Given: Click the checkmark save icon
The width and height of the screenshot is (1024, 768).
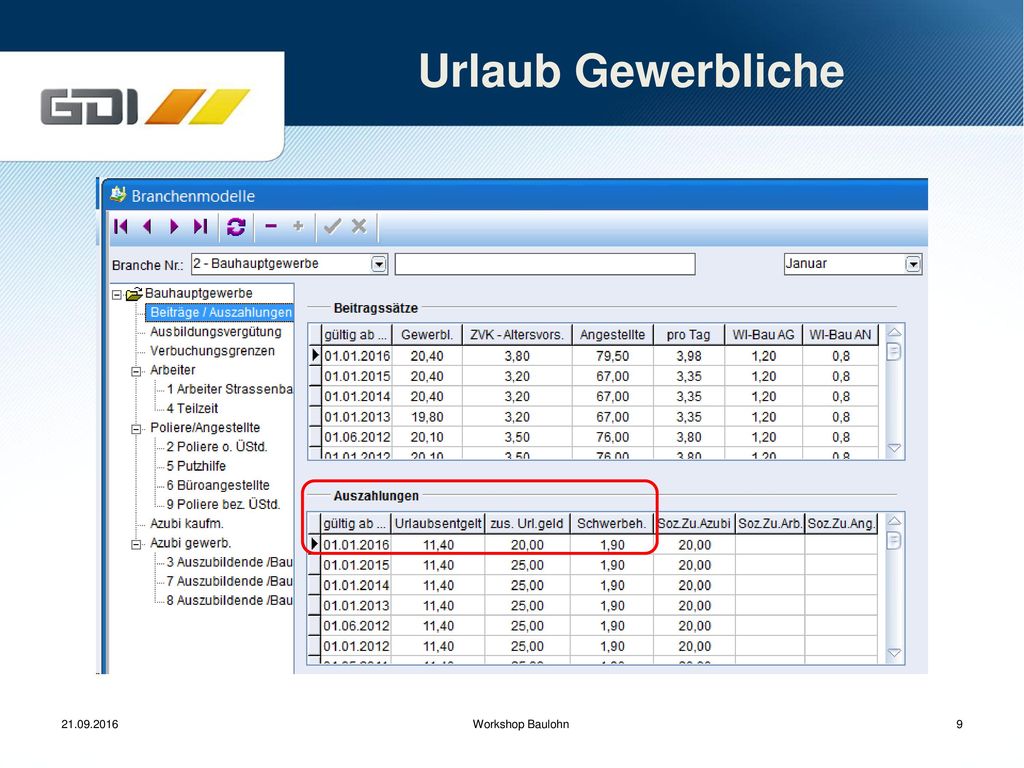Looking at the screenshot, I should [332, 226].
